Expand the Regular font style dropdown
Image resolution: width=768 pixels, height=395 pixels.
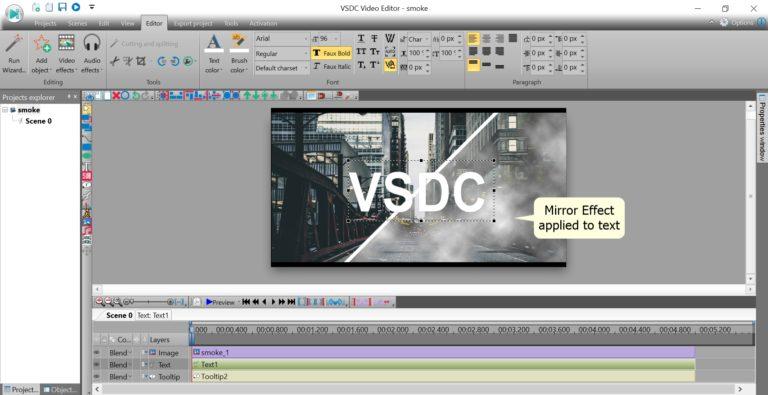click(282, 53)
